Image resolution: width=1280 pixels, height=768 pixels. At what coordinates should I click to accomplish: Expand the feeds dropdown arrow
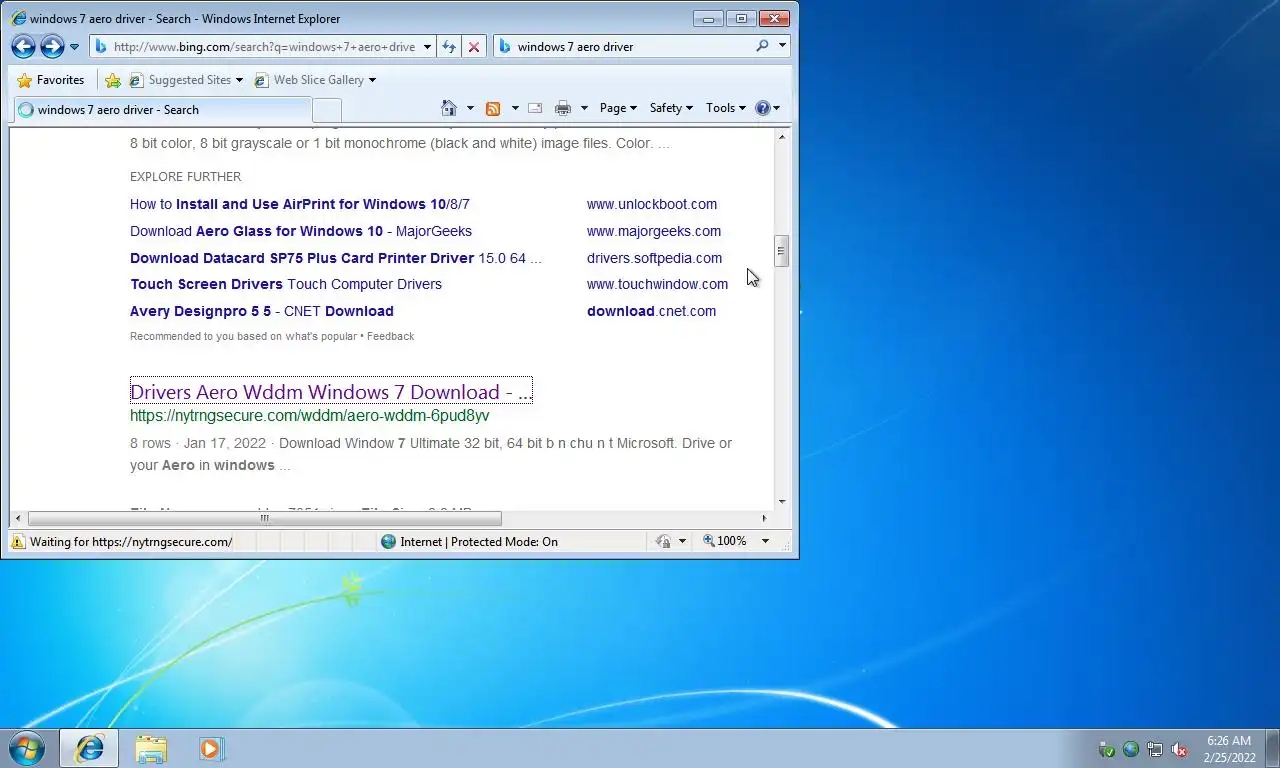[x=515, y=108]
